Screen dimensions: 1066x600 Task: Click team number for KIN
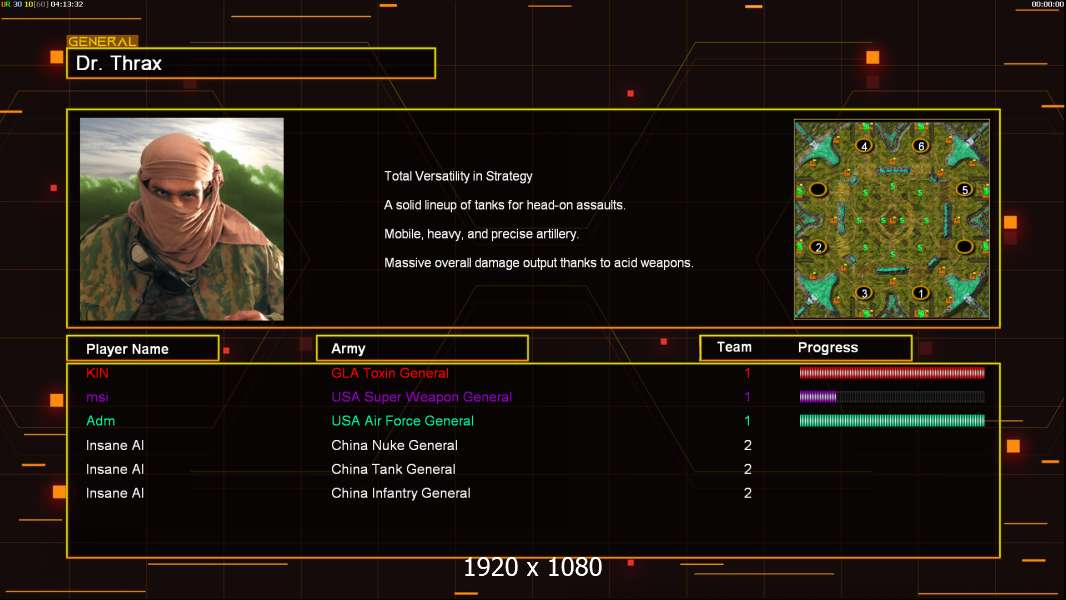pyautogui.click(x=747, y=373)
